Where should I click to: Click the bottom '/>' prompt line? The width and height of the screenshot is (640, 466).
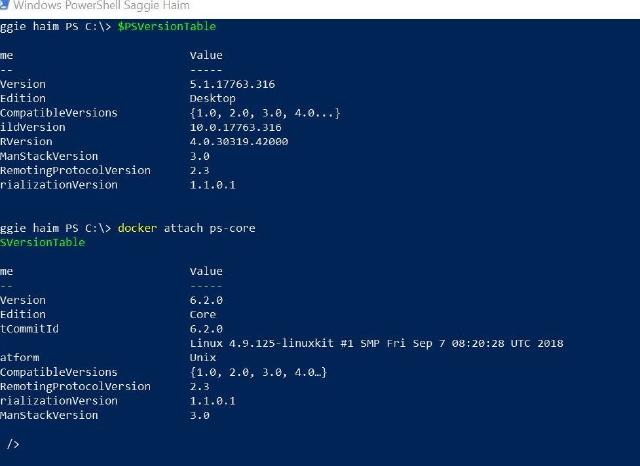[13, 443]
